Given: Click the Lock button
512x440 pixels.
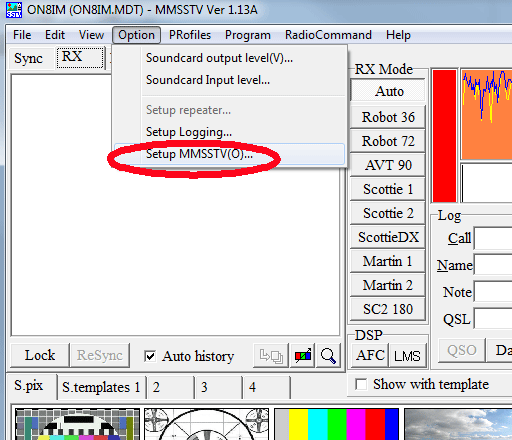Looking at the screenshot, I should pyautogui.click(x=40, y=355).
